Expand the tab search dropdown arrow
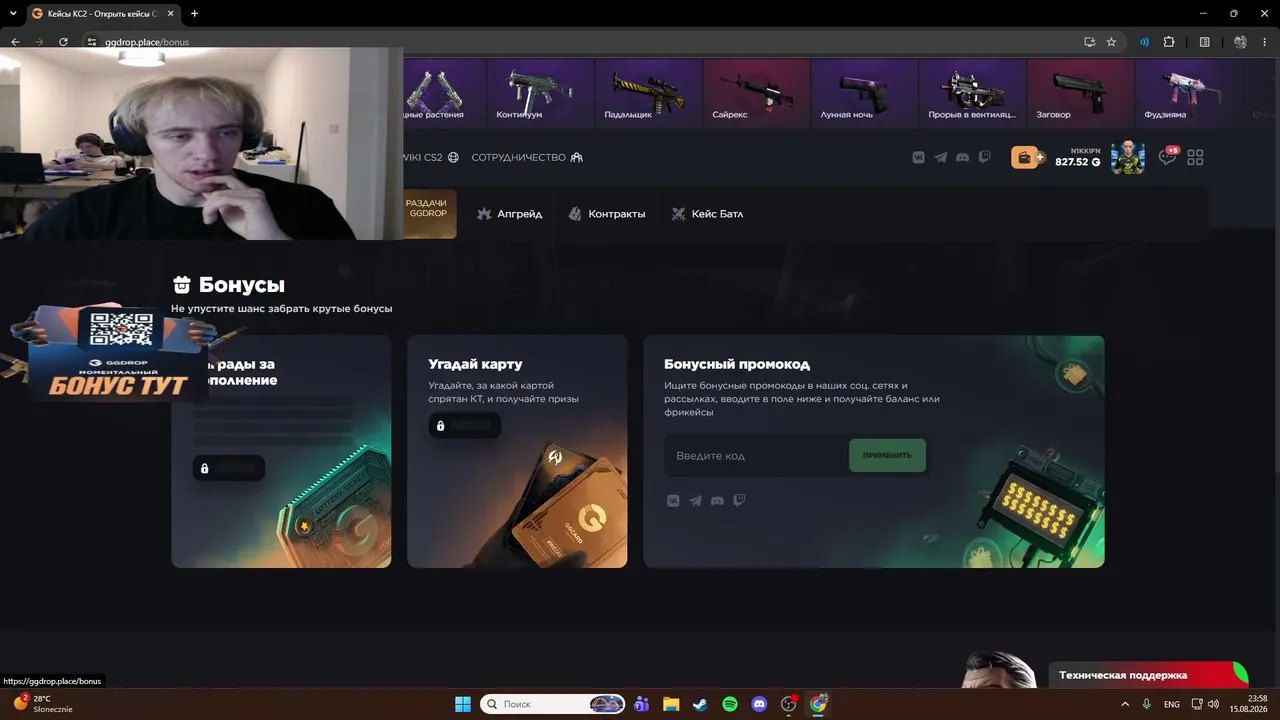Image resolution: width=1280 pixels, height=720 pixels. click(x=13, y=14)
